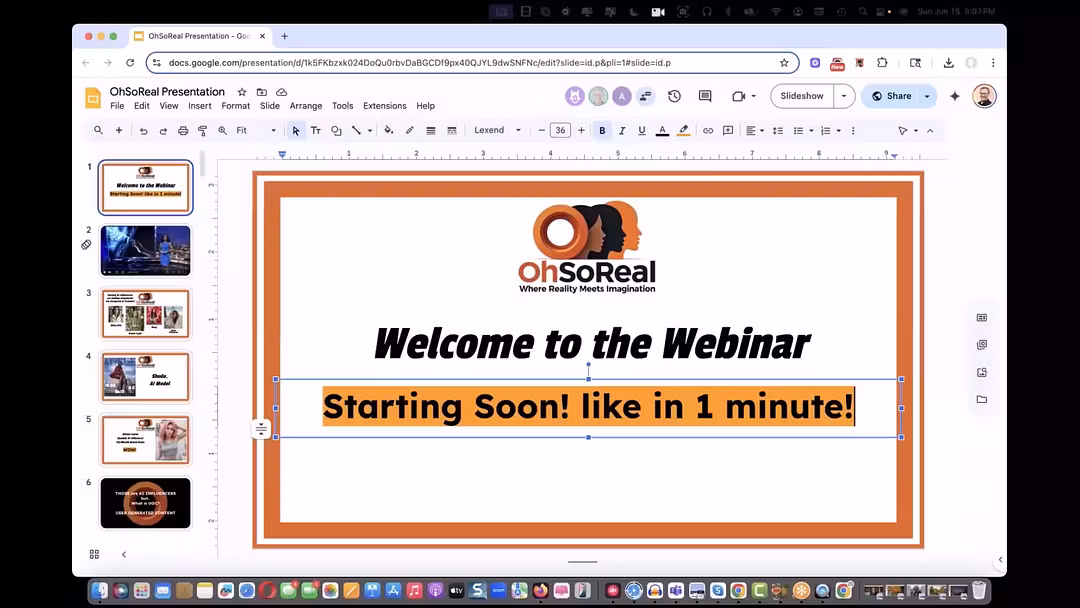
Task: Open the Paint format tool
Action: click(202, 130)
